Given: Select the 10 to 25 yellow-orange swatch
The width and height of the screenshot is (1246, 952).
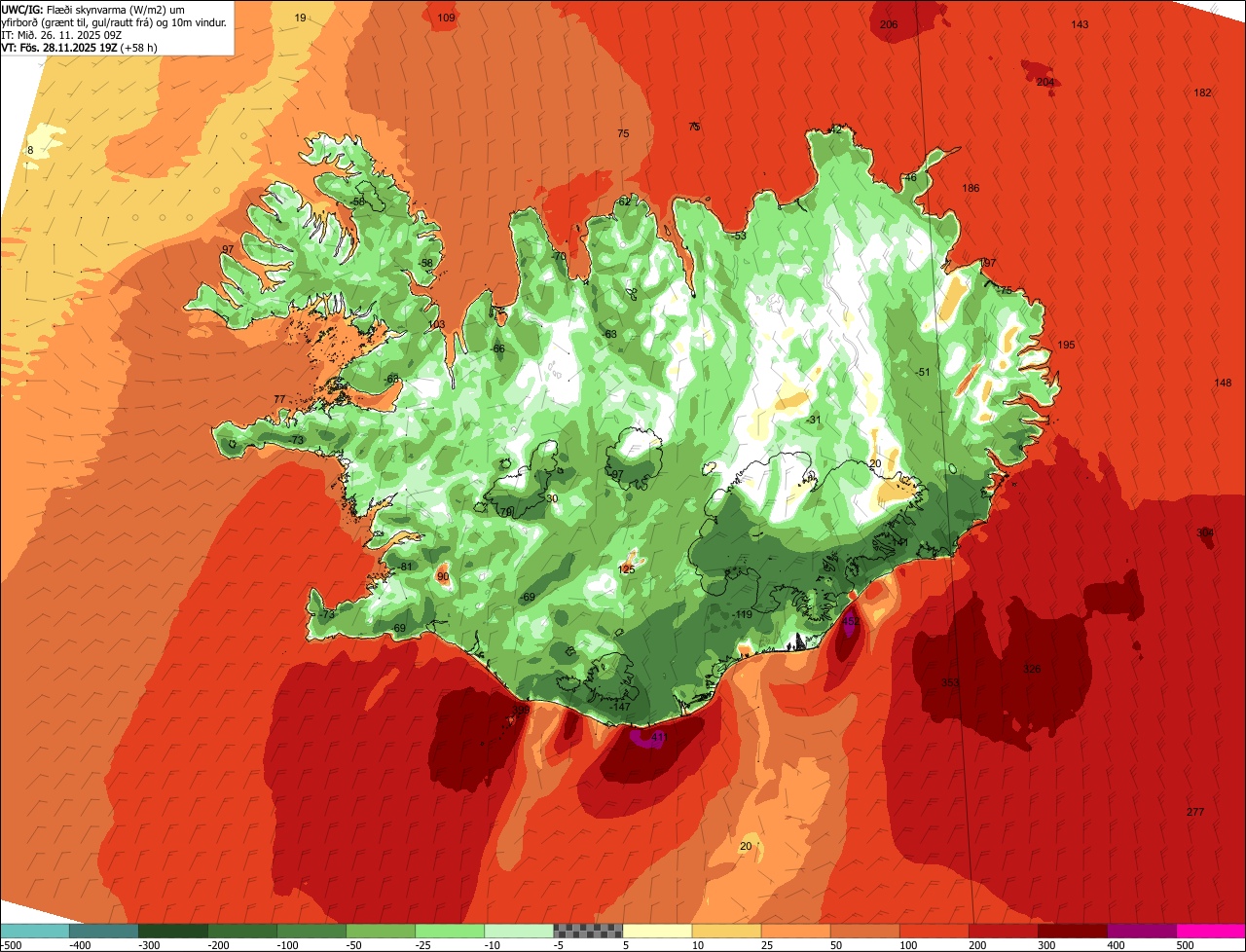Looking at the screenshot, I should [726, 931].
